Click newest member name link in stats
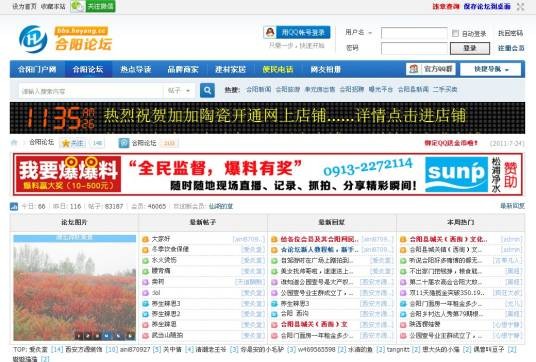This screenshot has height=362, width=536. [220, 206]
